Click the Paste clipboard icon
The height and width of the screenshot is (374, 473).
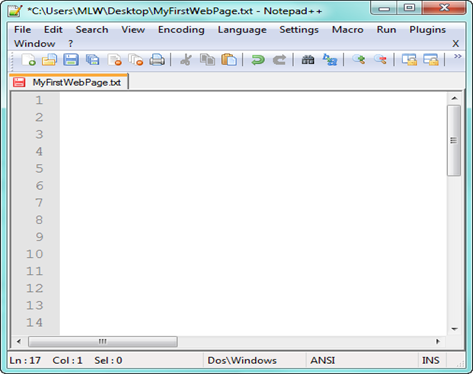coord(229,60)
